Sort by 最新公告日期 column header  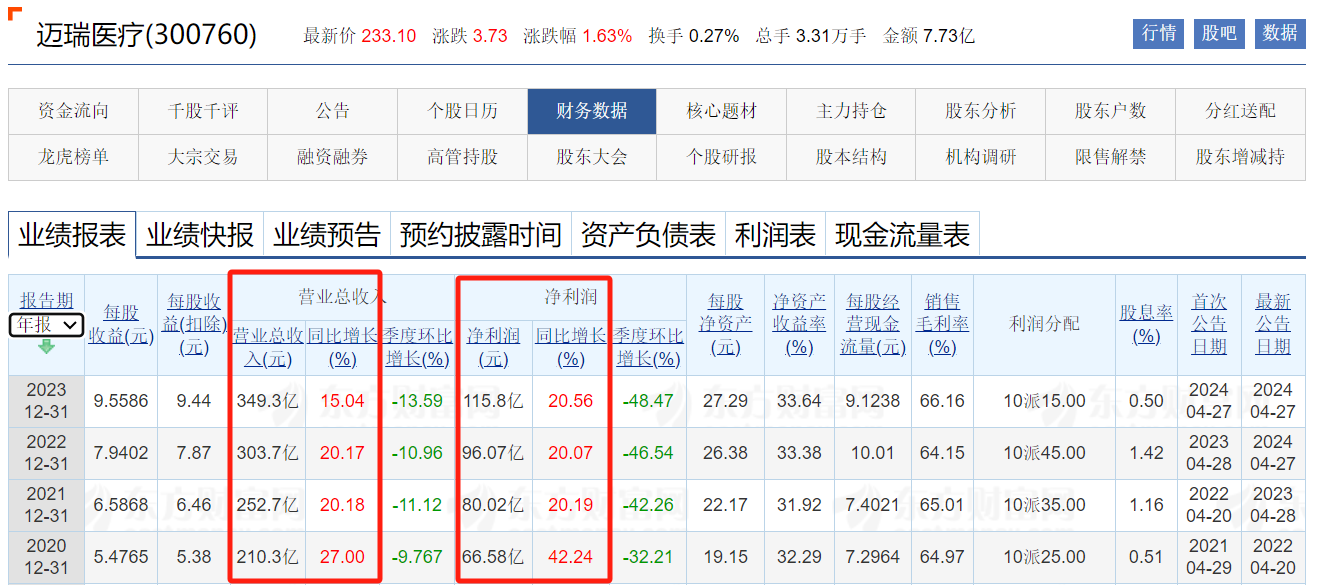1273,324
